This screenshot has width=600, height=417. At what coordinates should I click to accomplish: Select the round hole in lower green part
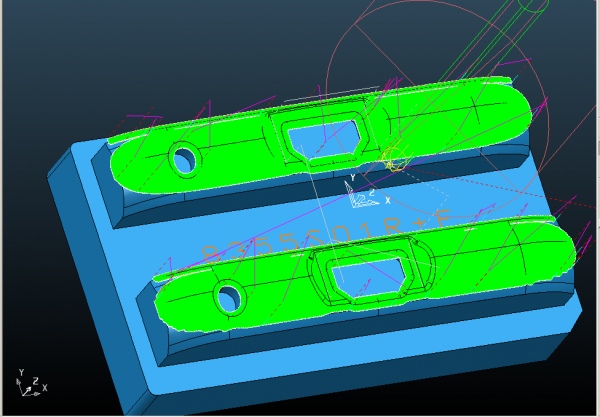[x=230, y=297]
